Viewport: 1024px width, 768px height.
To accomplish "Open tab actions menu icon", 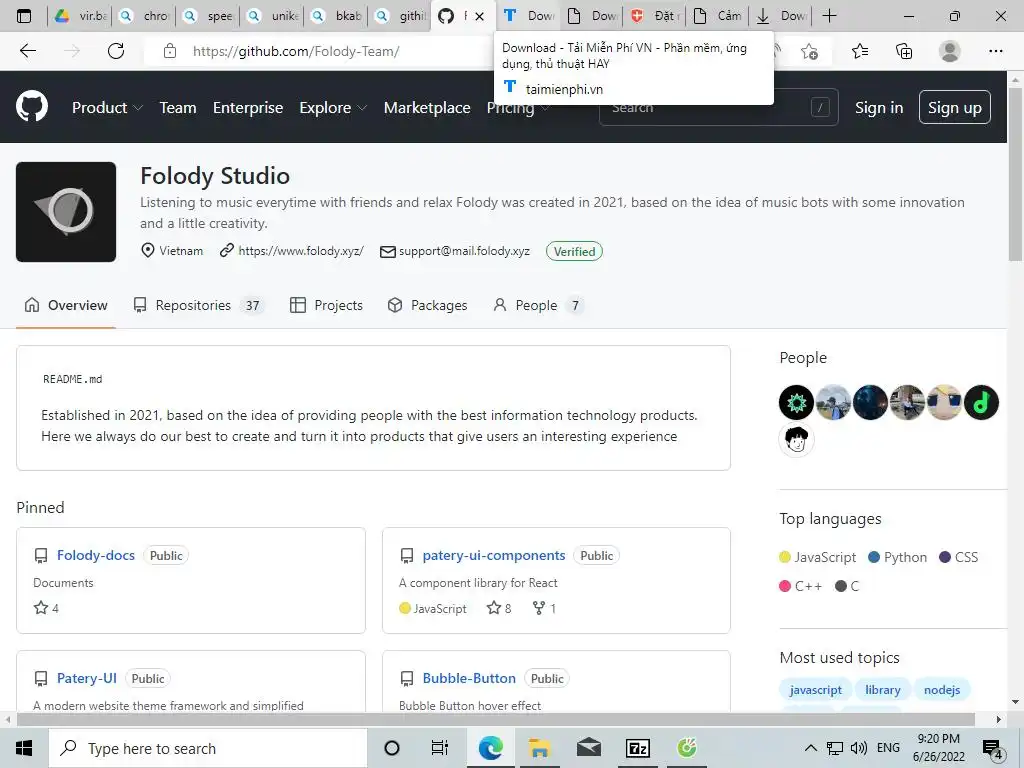I will click(24, 16).
